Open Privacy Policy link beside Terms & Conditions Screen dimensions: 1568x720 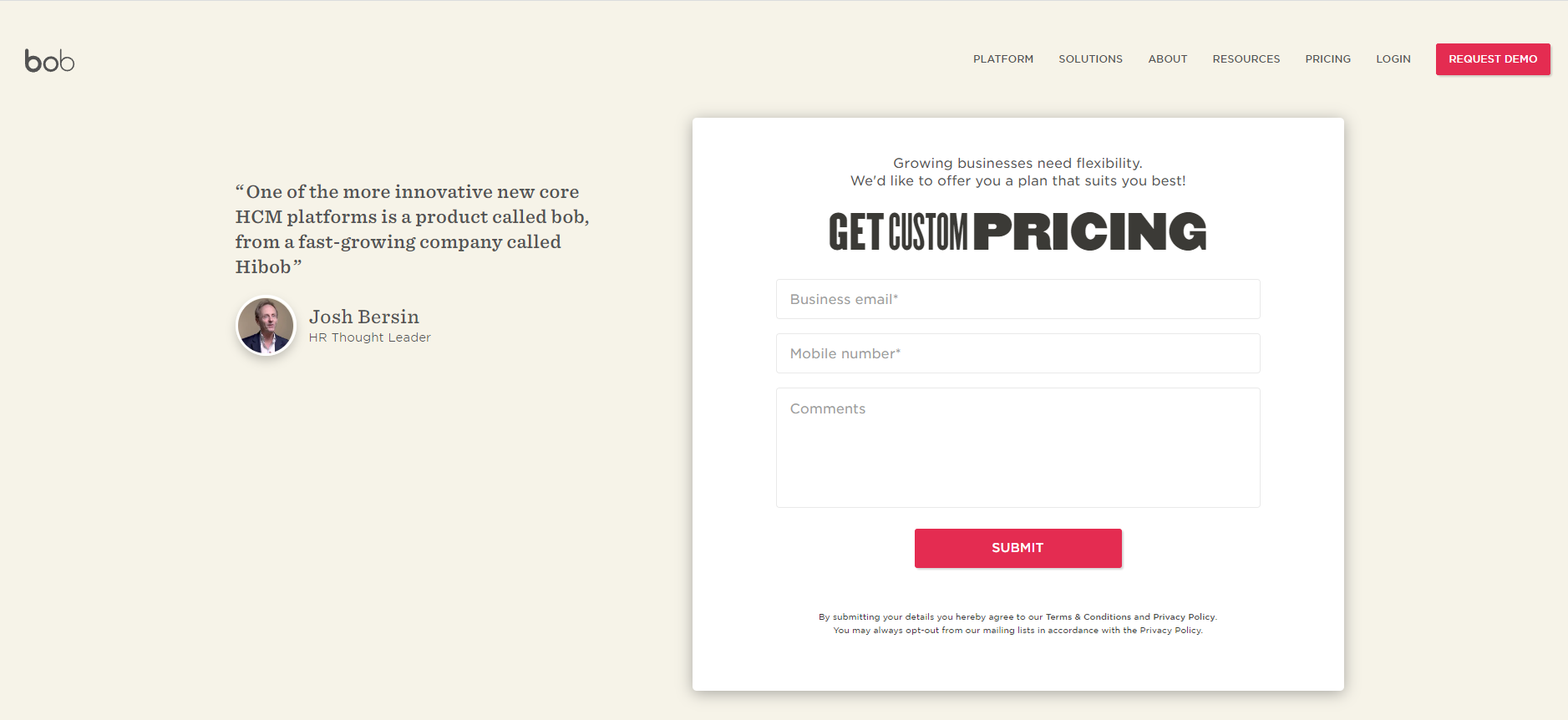tap(1184, 617)
